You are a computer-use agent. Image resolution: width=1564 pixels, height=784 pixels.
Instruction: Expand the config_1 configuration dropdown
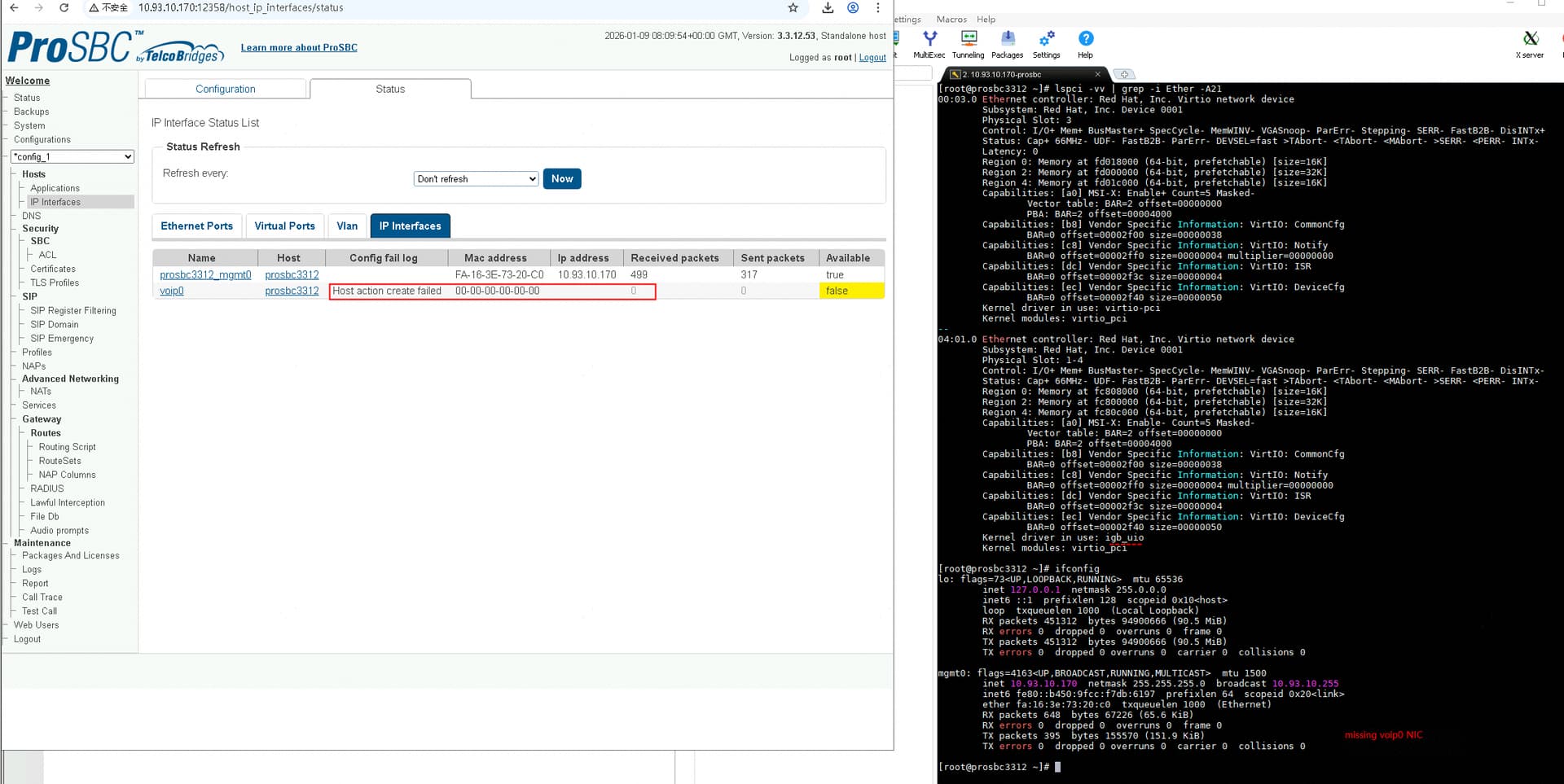pos(72,157)
